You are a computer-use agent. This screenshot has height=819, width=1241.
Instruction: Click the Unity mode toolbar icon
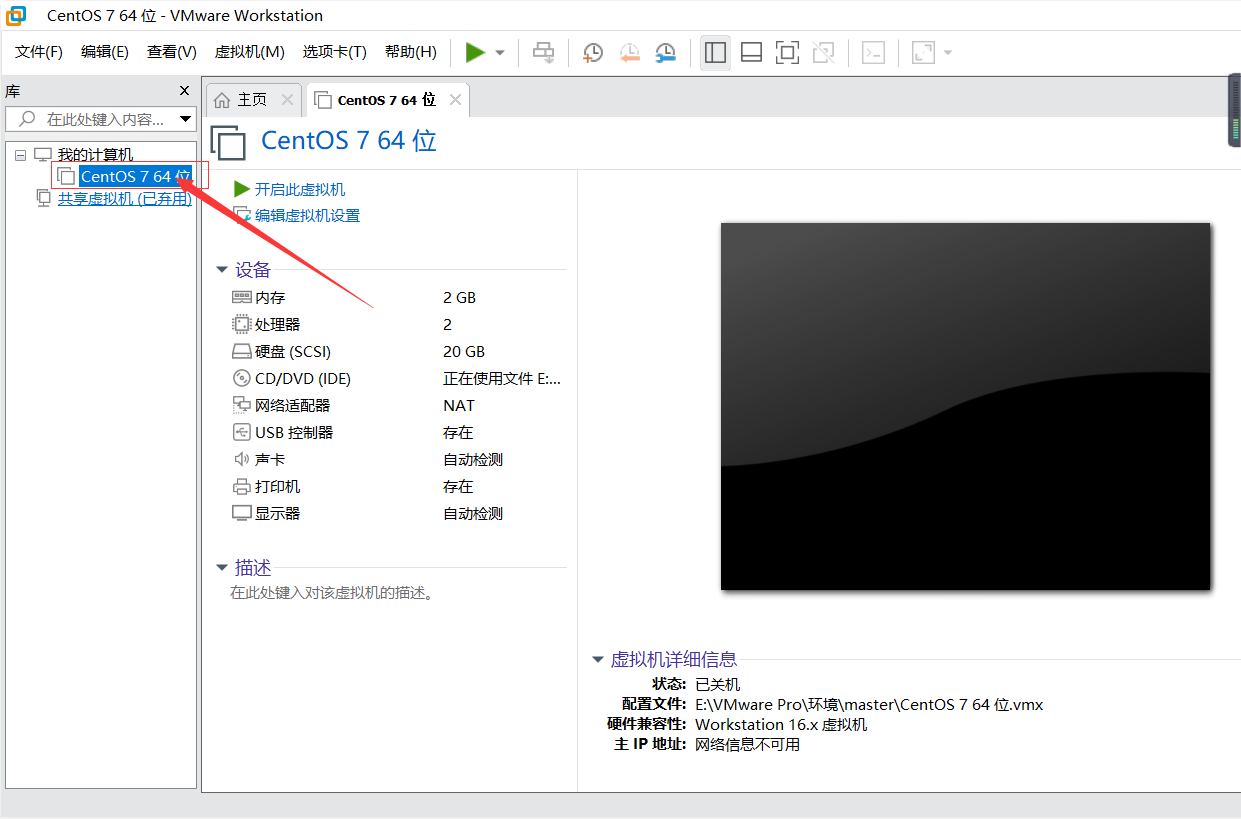823,53
